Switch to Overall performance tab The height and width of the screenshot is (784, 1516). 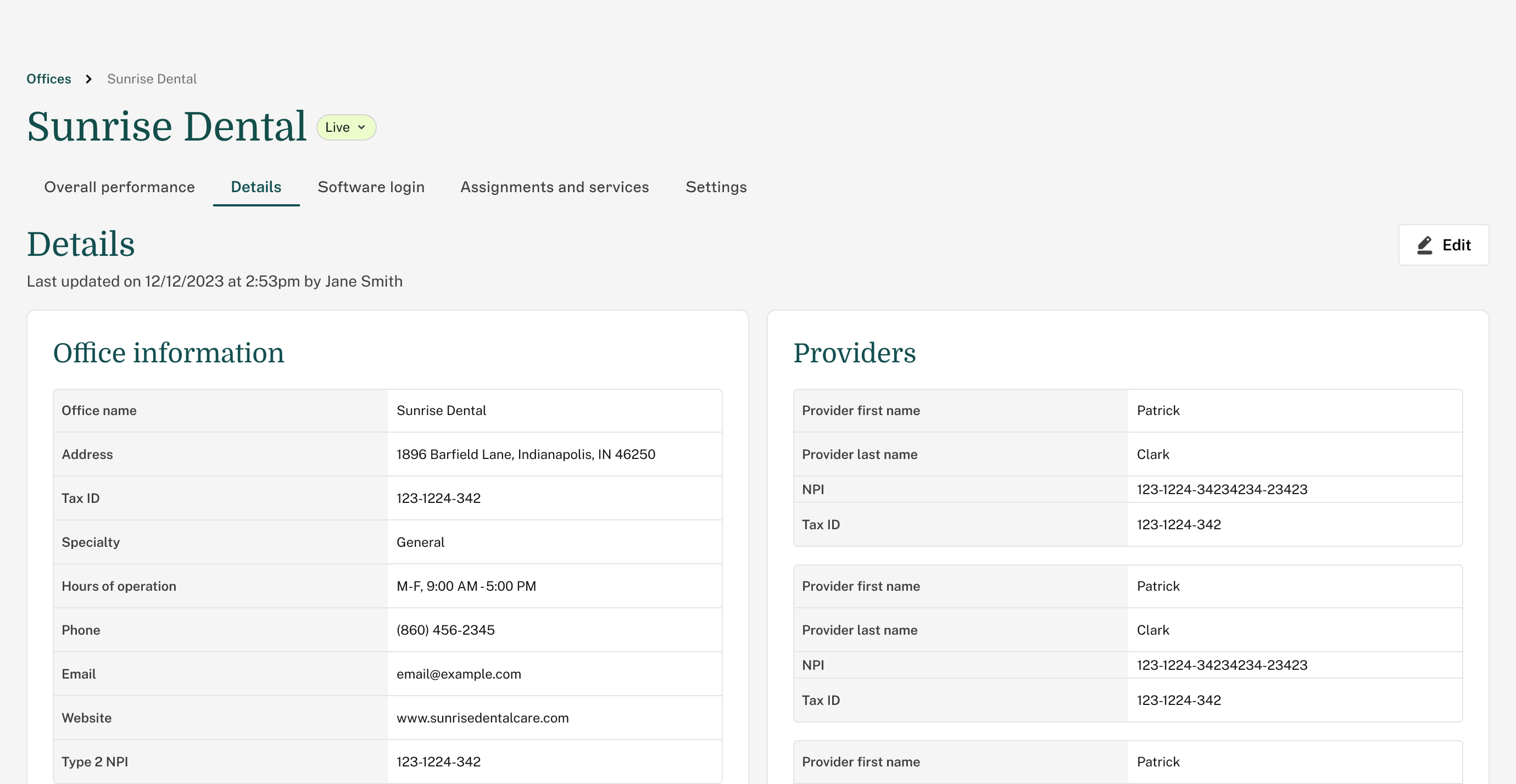pos(120,187)
